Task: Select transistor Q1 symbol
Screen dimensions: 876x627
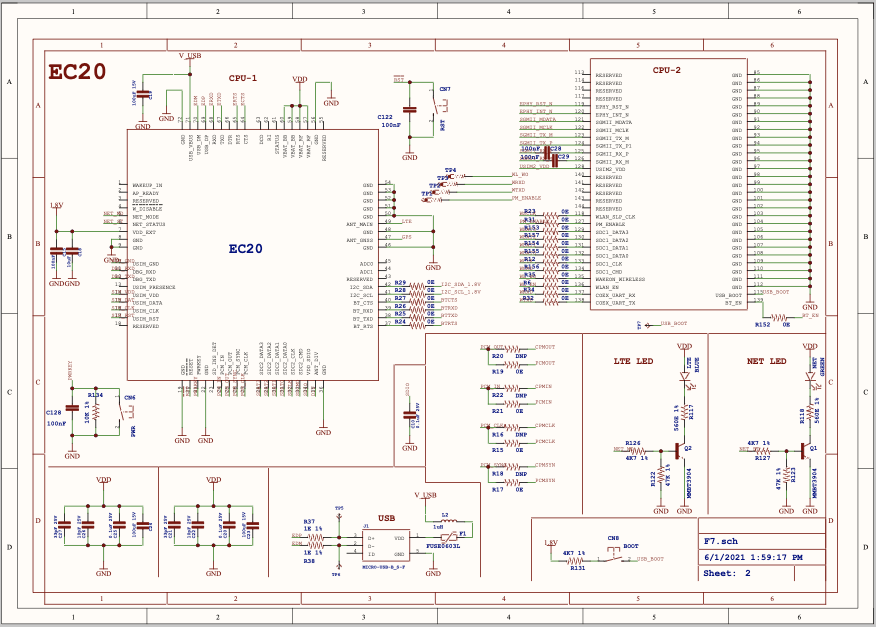Action: click(x=805, y=451)
